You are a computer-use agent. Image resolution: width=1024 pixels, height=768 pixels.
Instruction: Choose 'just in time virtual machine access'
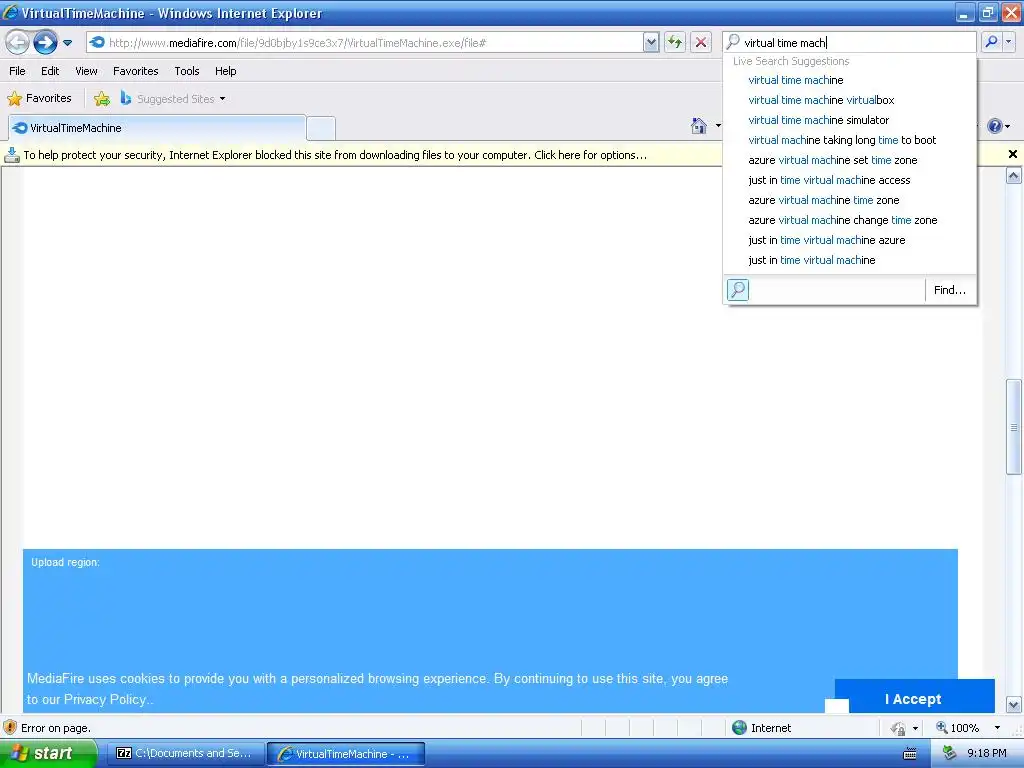click(829, 180)
